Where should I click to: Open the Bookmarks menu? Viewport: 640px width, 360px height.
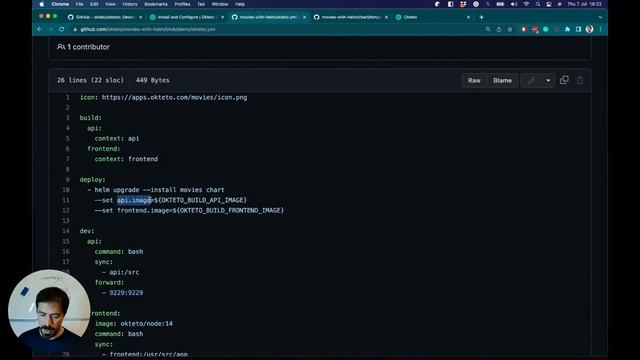pyautogui.click(x=156, y=4)
